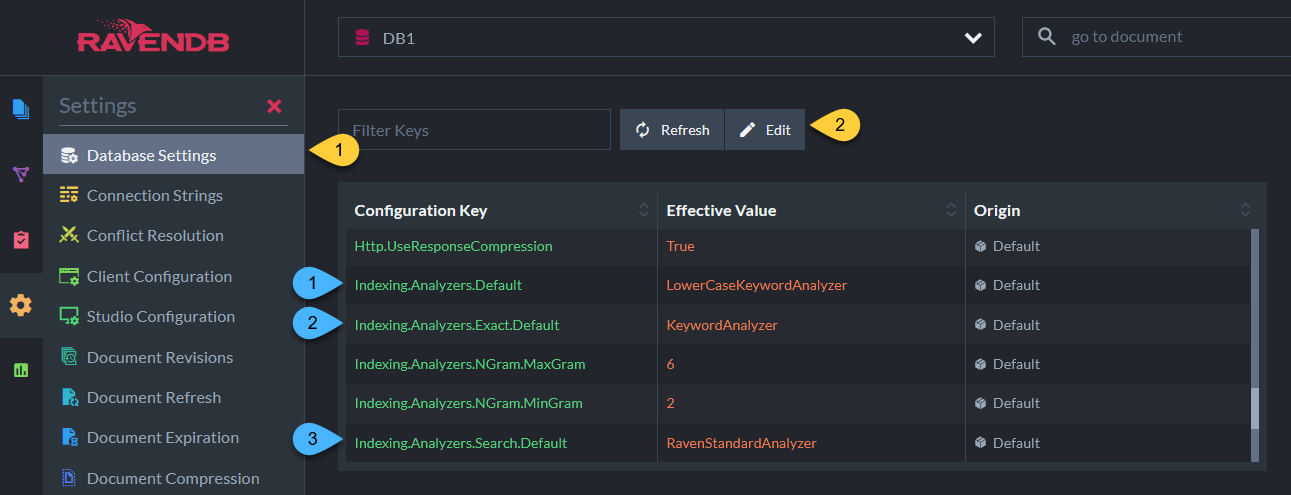Screen dimensions: 1291x495
Task: Click the Settings gear sidebar icon
Action: click(21, 305)
